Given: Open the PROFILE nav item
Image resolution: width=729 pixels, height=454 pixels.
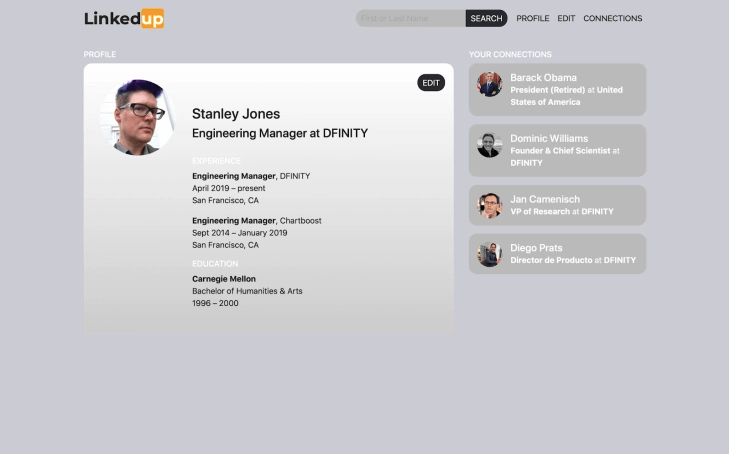Looking at the screenshot, I should coord(533,18).
